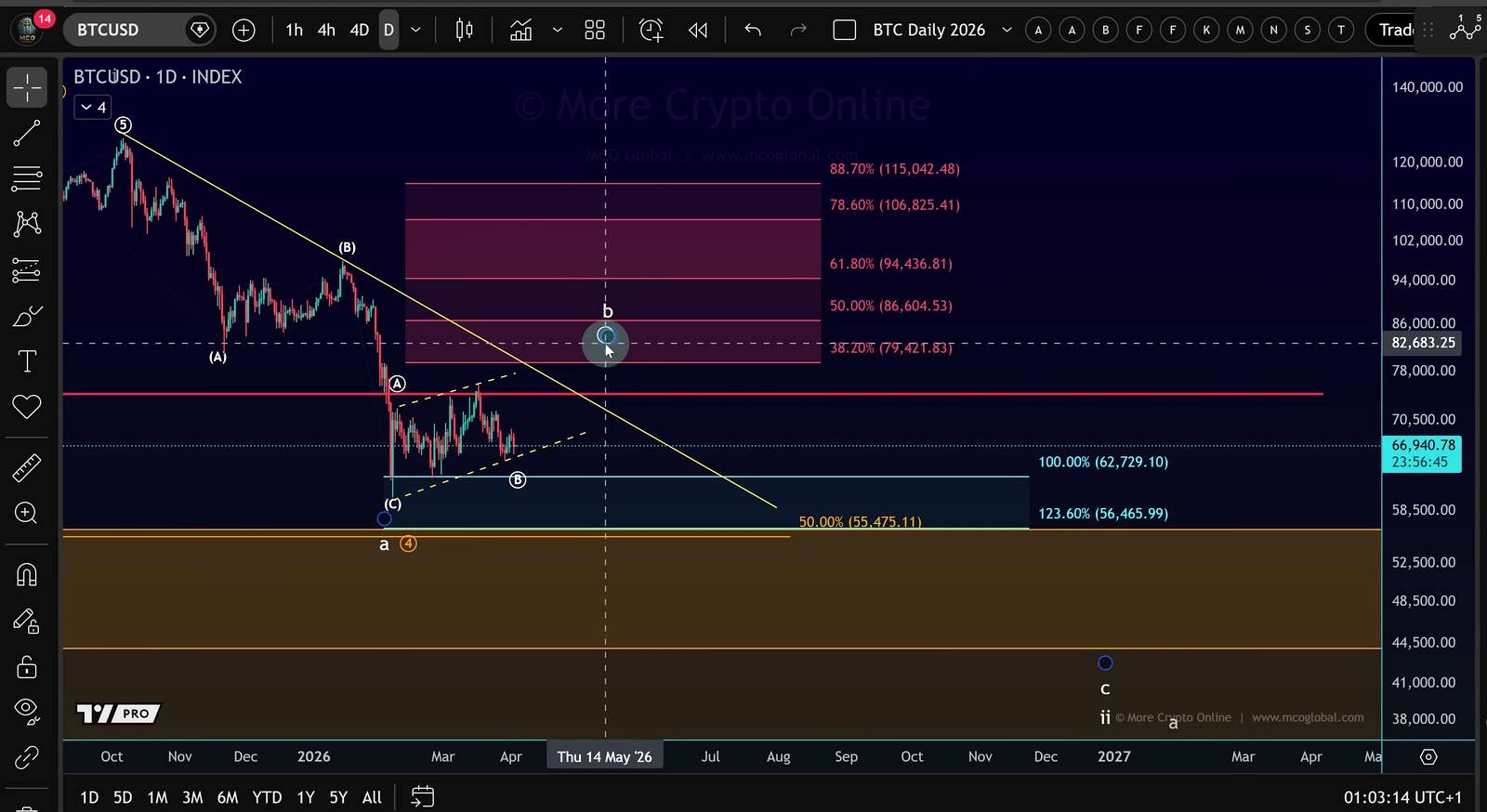
Task: Select the trend line drawing tool
Action: click(x=27, y=133)
